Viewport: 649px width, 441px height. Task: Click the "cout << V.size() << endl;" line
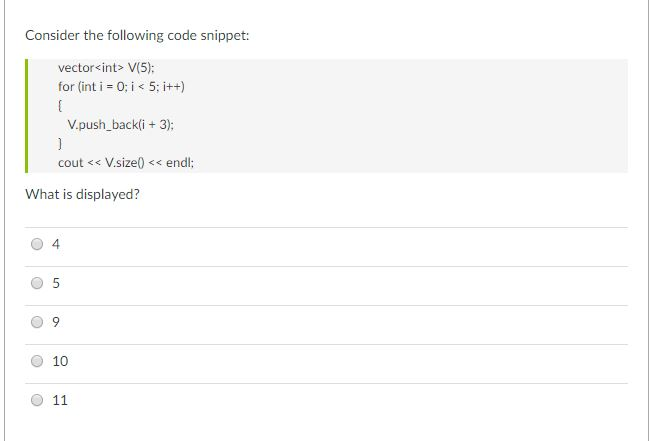126,163
